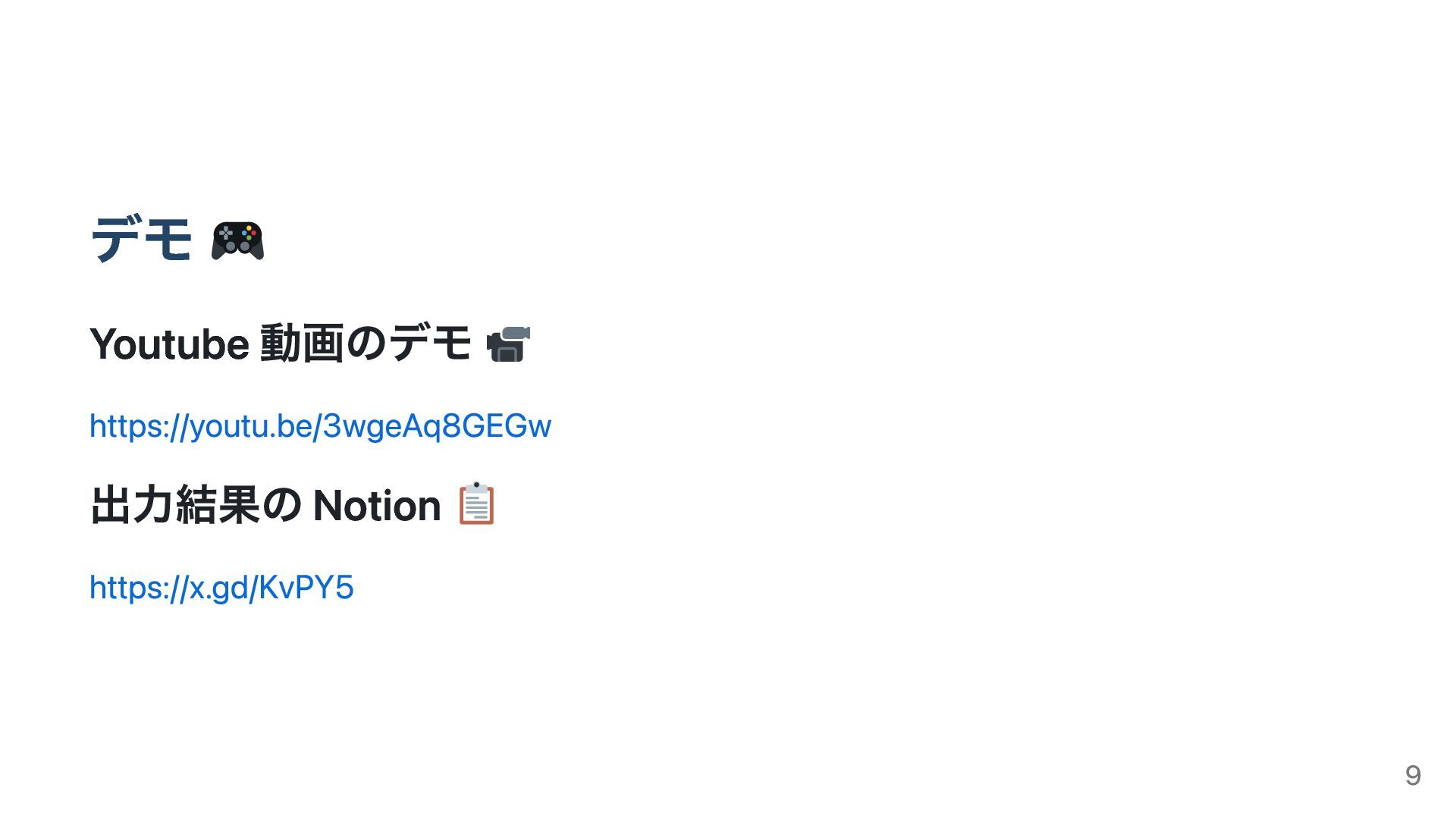Click the モ character in the title
The width and height of the screenshot is (1456, 819).
pos(168,240)
